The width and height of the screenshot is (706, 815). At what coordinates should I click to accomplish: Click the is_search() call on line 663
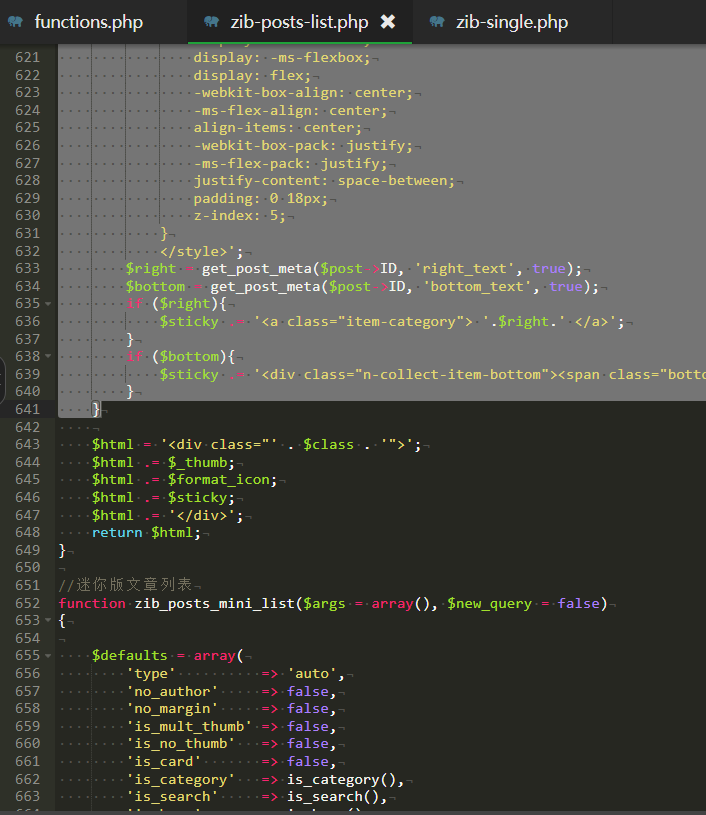[325, 797]
